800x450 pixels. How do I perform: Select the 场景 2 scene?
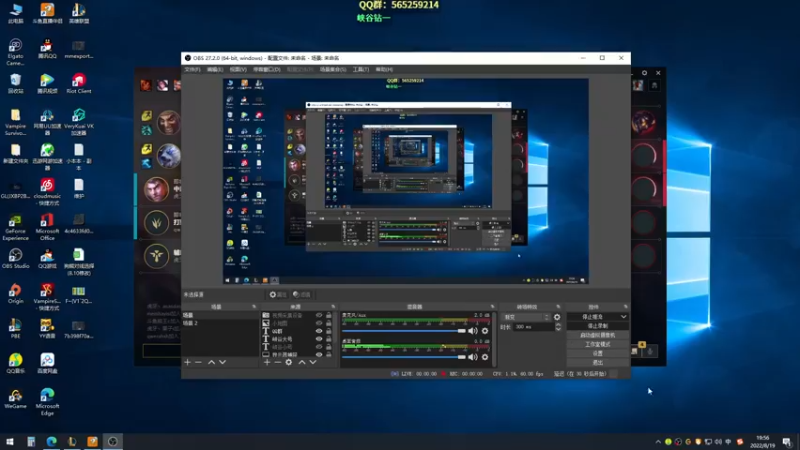[220, 323]
